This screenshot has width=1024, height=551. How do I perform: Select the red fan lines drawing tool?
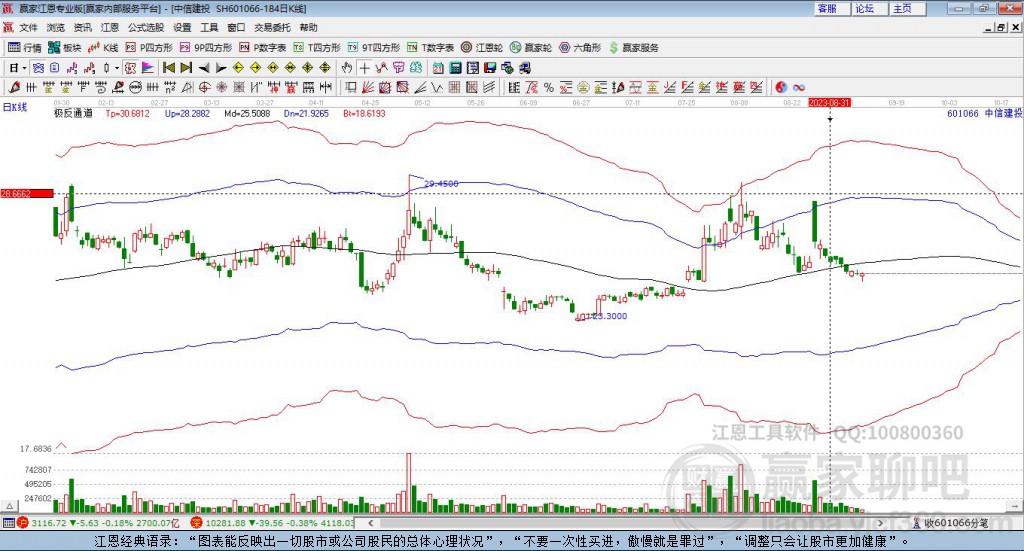click(368, 87)
